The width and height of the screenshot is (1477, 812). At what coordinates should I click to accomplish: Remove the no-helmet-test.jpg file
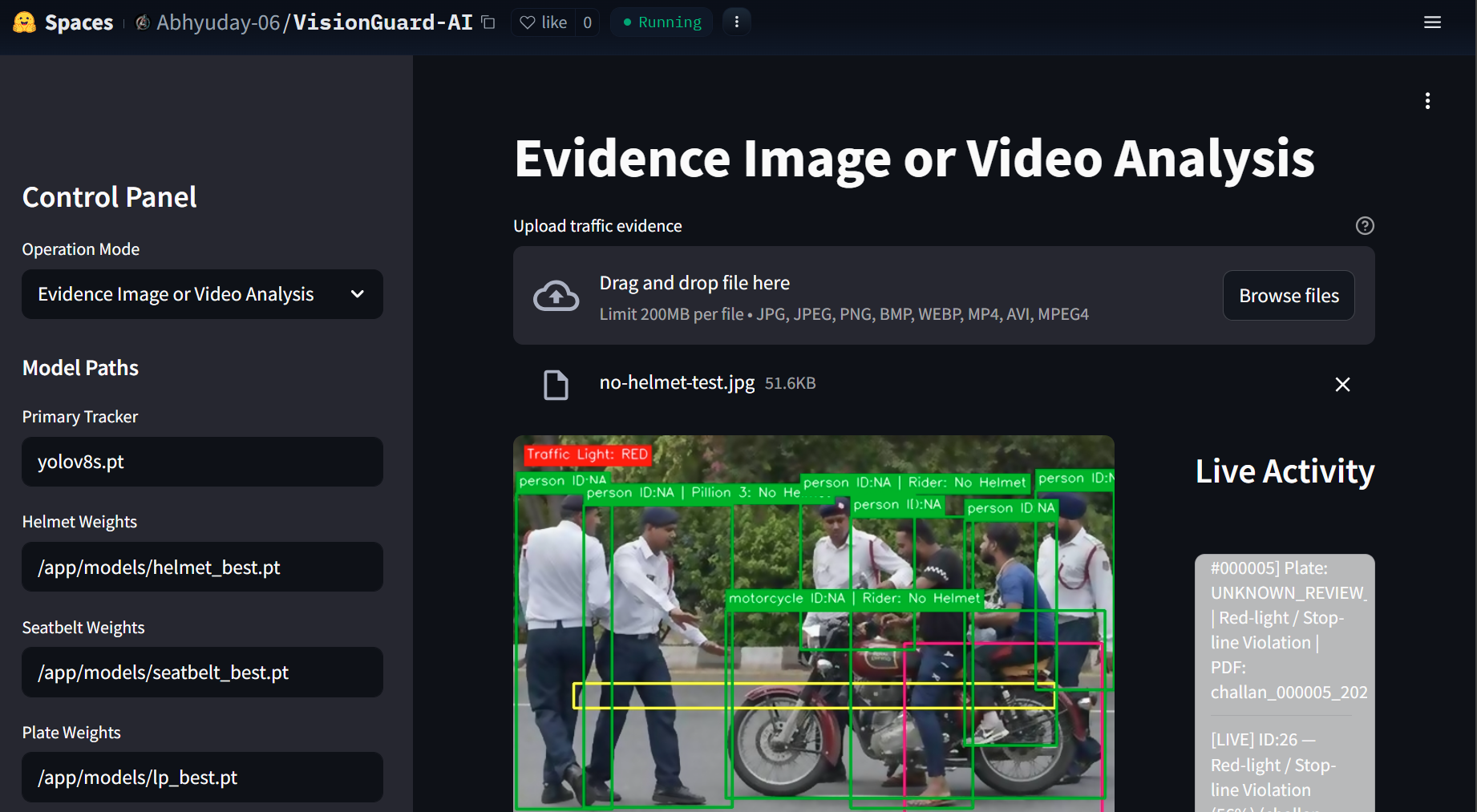[x=1342, y=385]
